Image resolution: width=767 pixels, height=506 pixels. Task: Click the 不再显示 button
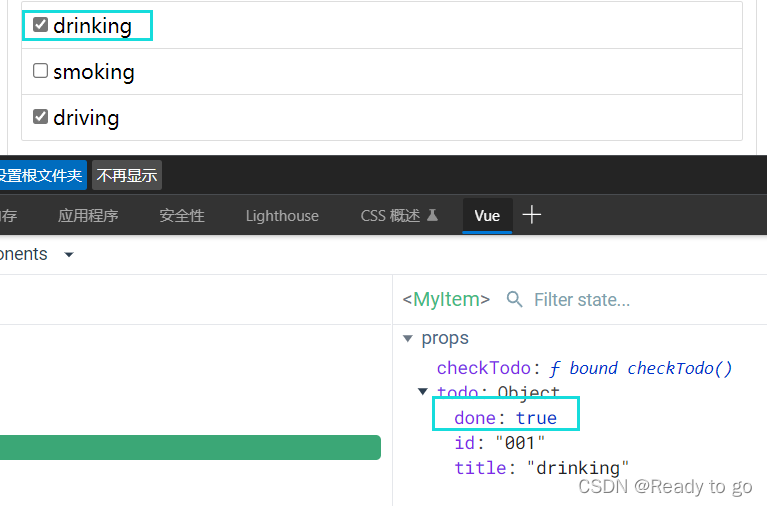(x=127, y=175)
